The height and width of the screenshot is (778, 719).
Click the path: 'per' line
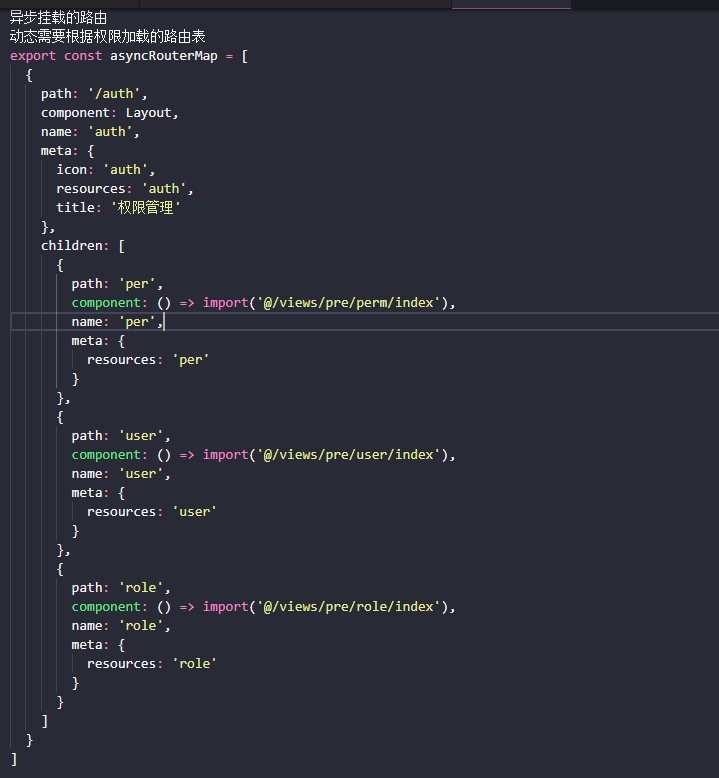tap(117, 284)
